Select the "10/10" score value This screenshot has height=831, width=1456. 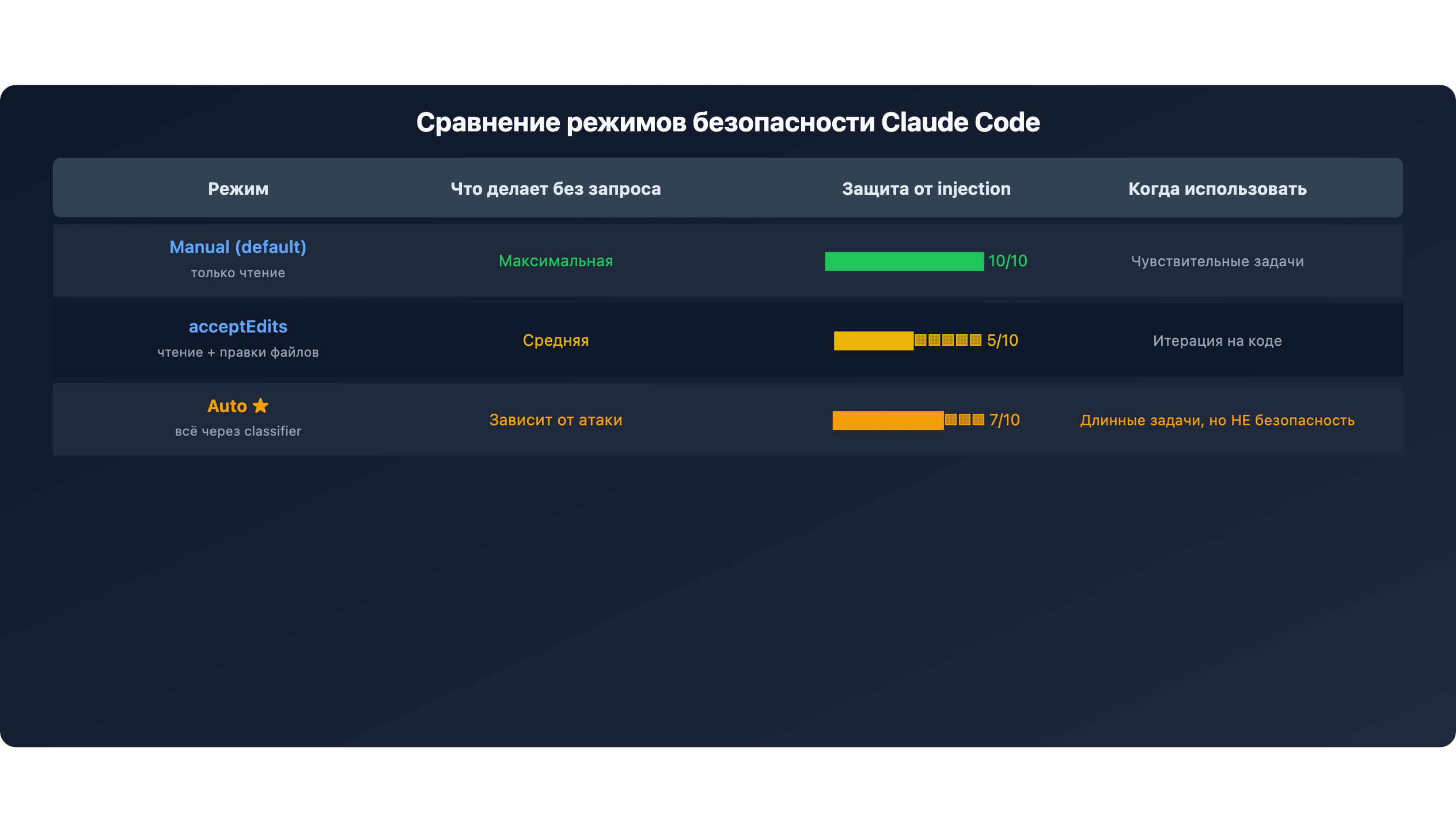point(1008,261)
